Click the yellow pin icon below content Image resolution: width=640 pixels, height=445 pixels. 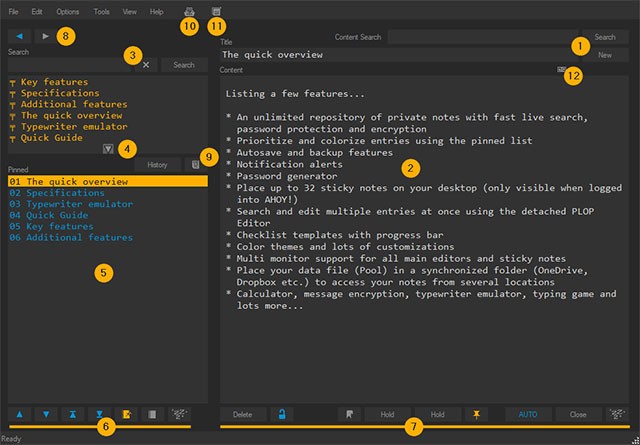click(476, 413)
